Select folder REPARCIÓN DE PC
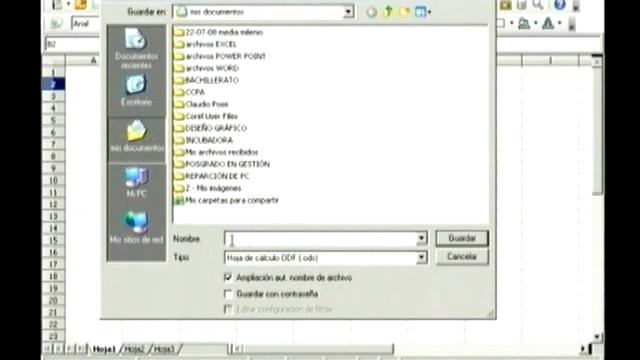Viewport: 640px width, 360px height. [212, 176]
